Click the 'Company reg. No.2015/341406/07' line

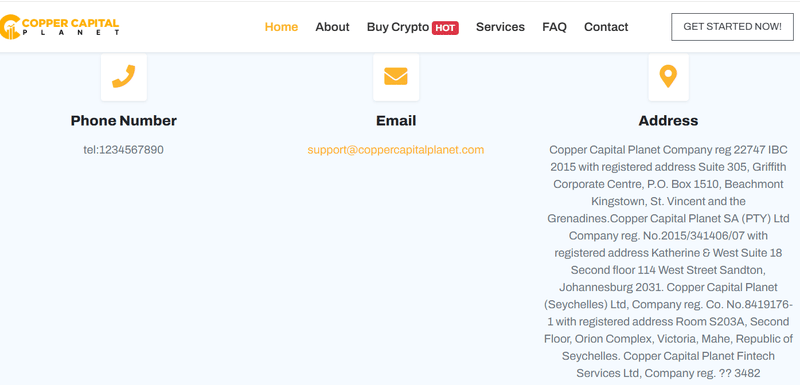(x=668, y=236)
